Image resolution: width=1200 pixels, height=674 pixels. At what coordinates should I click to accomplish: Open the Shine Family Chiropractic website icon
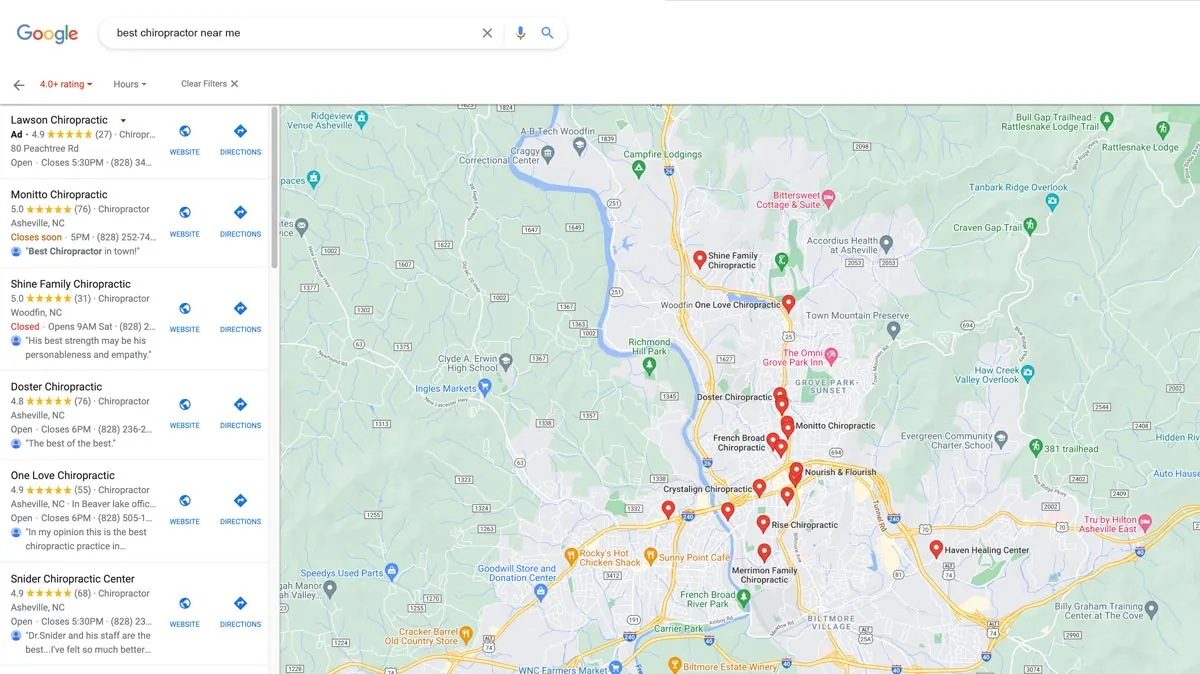[185, 308]
